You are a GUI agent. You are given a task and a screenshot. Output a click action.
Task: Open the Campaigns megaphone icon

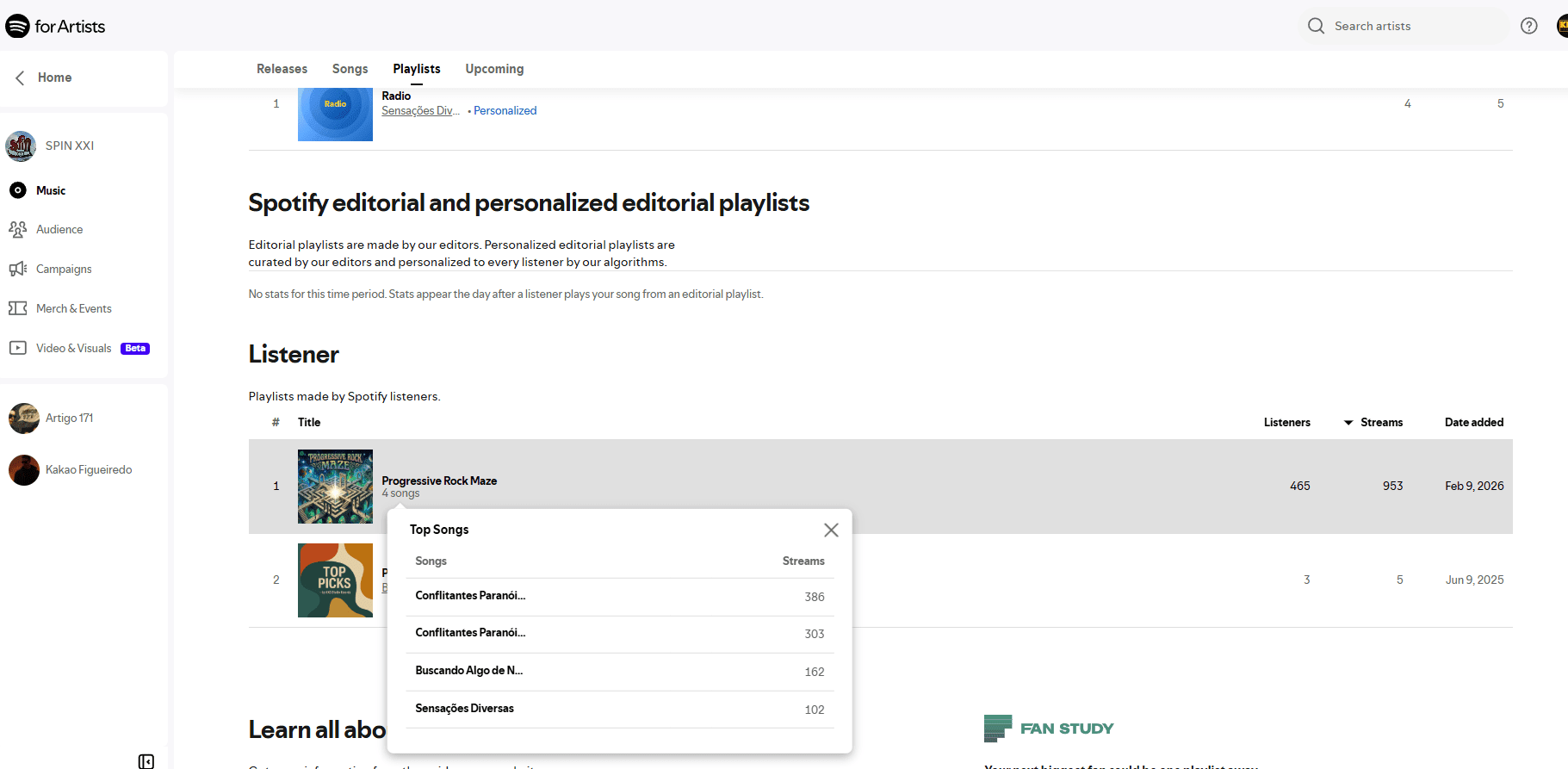tap(17, 269)
